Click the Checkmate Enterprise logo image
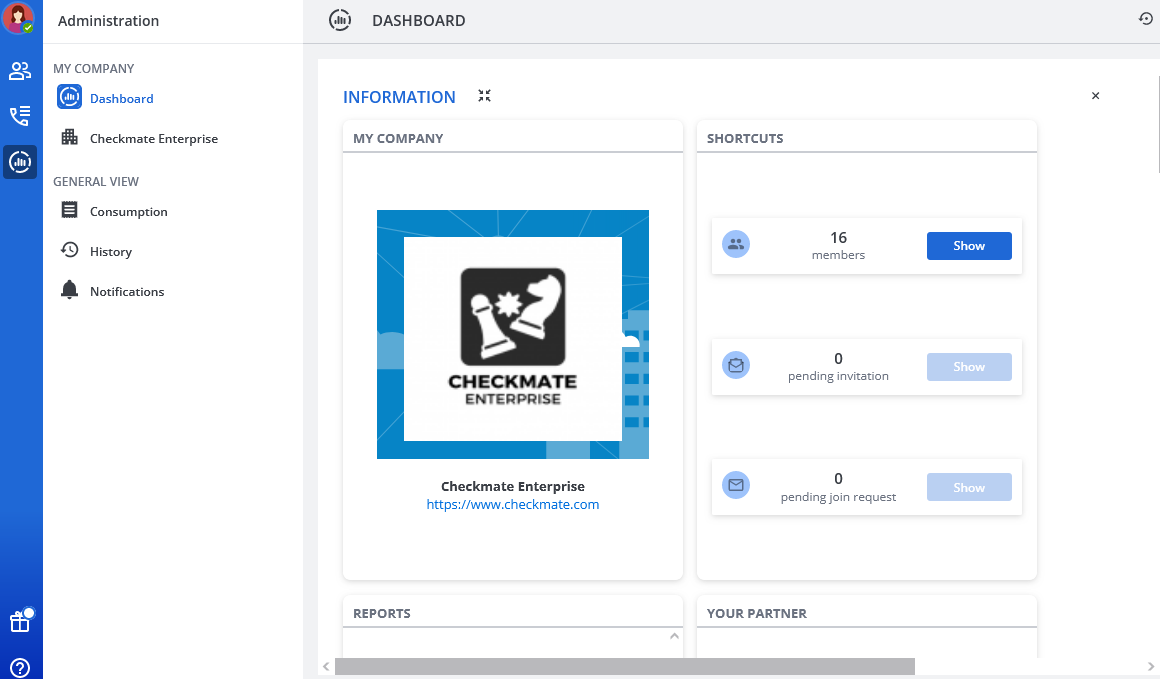This screenshot has width=1160, height=679. tap(512, 335)
